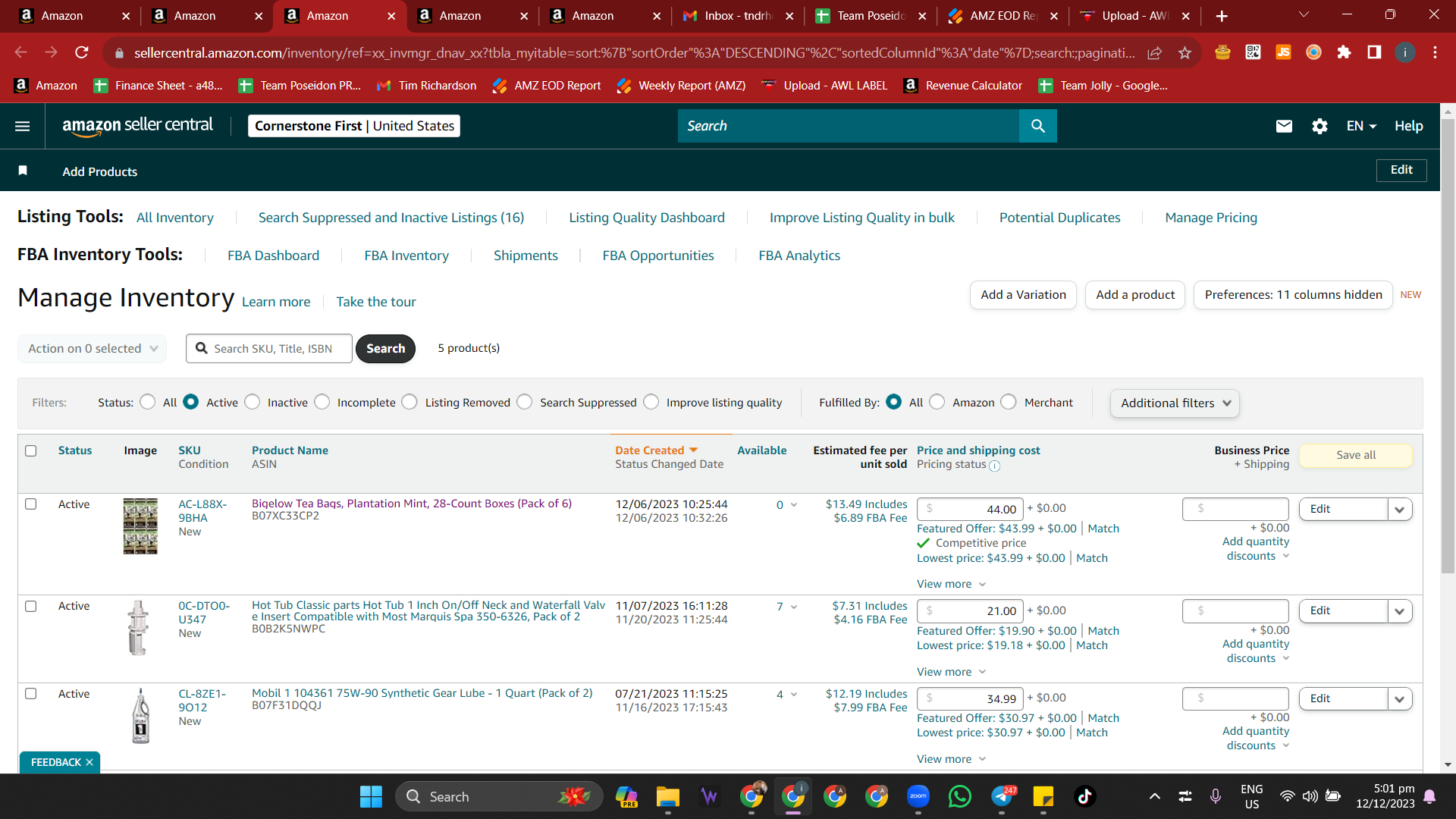1456x819 pixels.
Task: Open the Extensions puzzle icon
Action: tap(1344, 52)
